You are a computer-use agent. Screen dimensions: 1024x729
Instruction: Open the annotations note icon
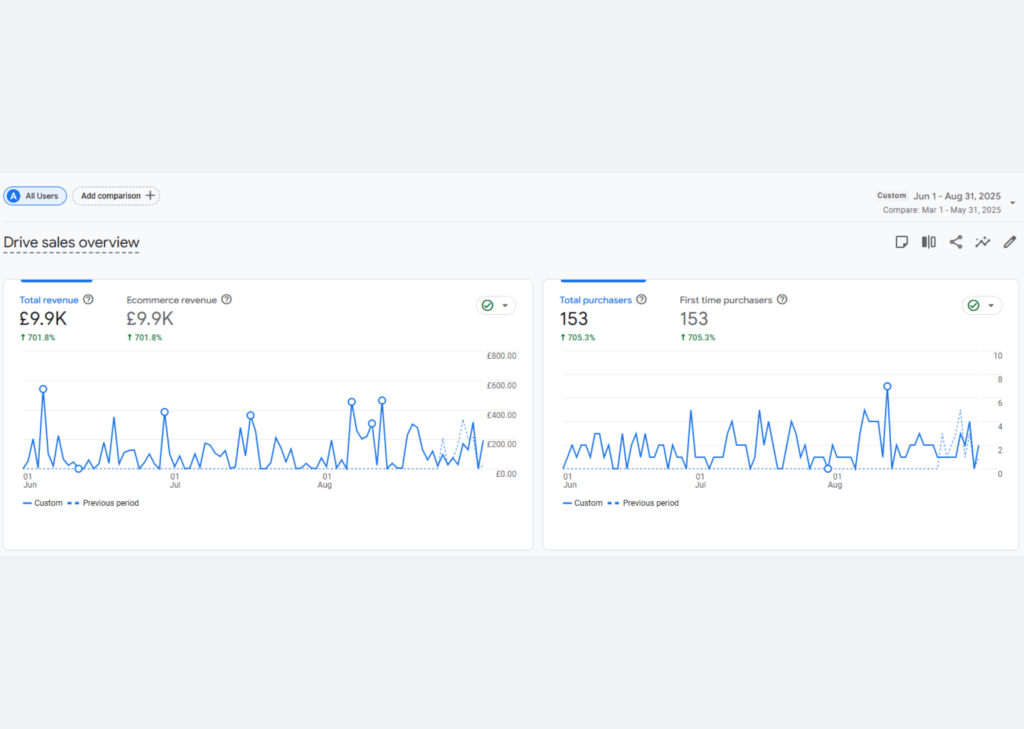point(901,242)
